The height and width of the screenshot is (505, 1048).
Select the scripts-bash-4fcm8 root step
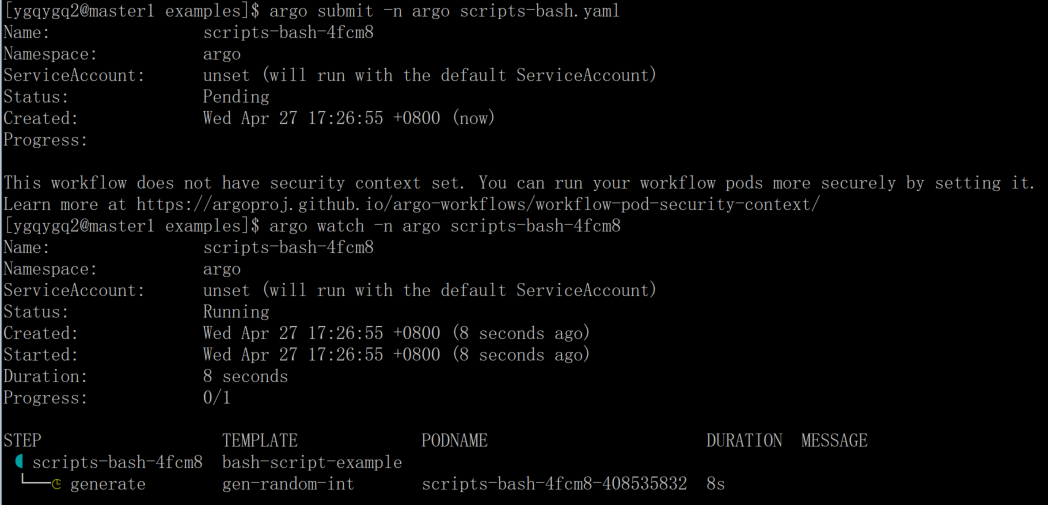point(118,462)
